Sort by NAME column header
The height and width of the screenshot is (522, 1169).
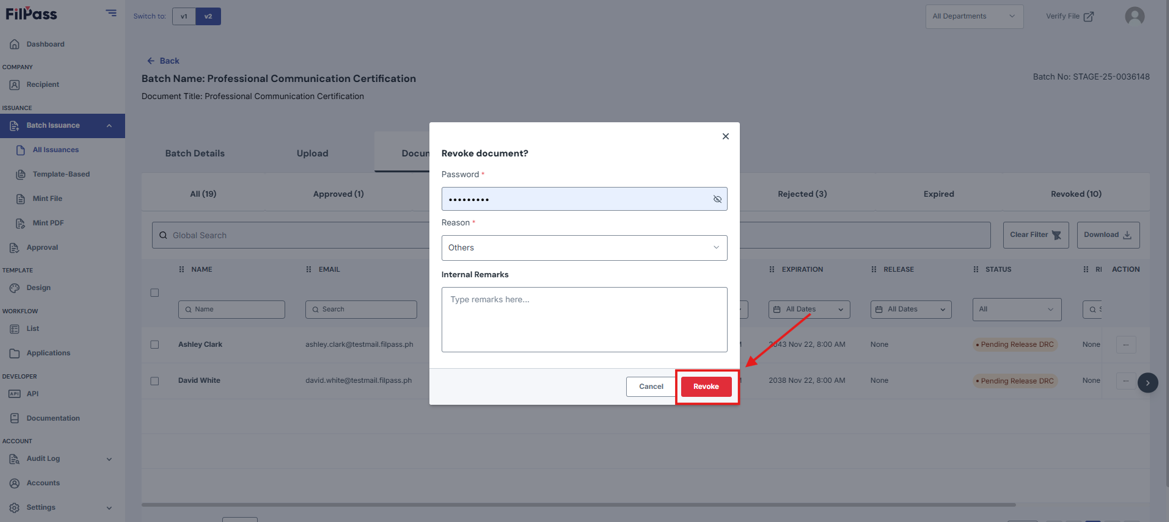[x=201, y=269]
